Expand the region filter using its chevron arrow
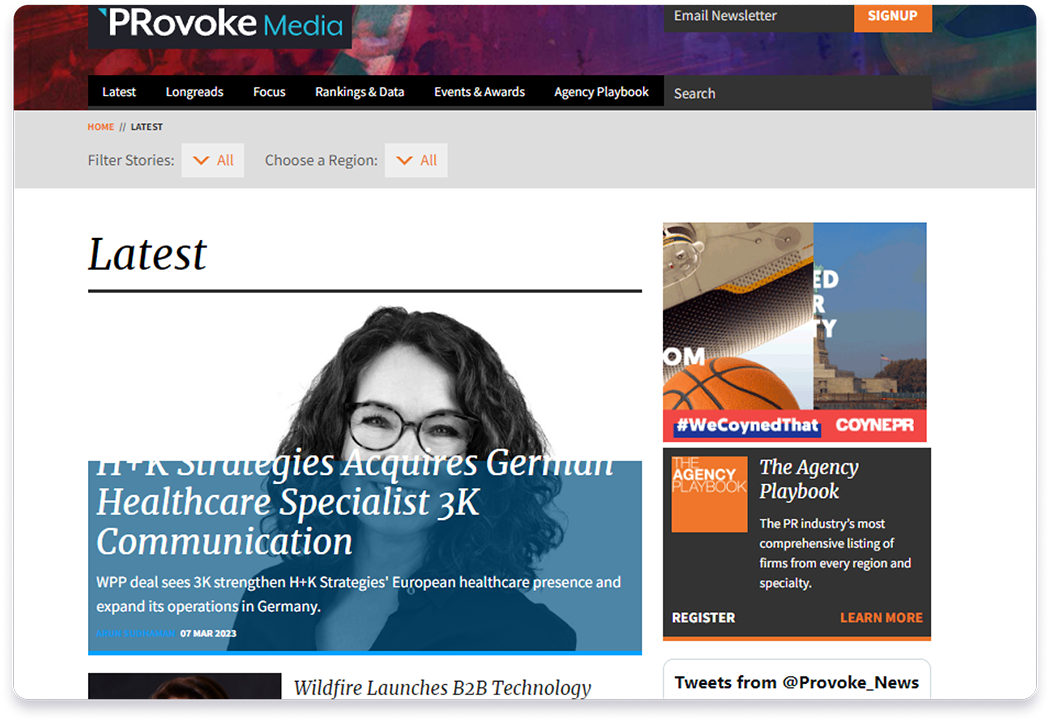Image resolution: width=1050 pixels, height=722 pixels. pyautogui.click(x=405, y=160)
